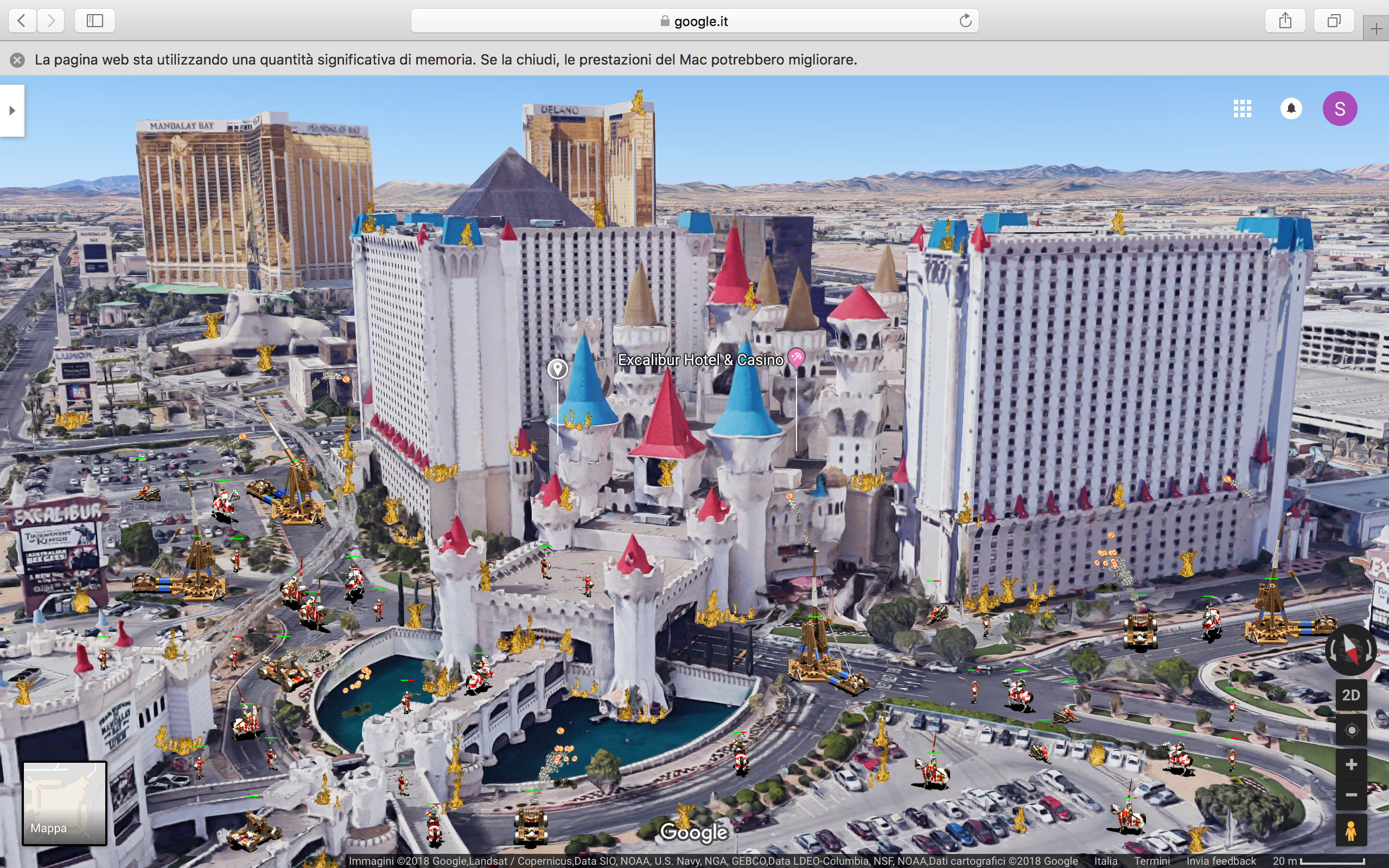Go back with Safari back arrow
Image resolution: width=1389 pixels, height=868 pixels.
coord(22,21)
